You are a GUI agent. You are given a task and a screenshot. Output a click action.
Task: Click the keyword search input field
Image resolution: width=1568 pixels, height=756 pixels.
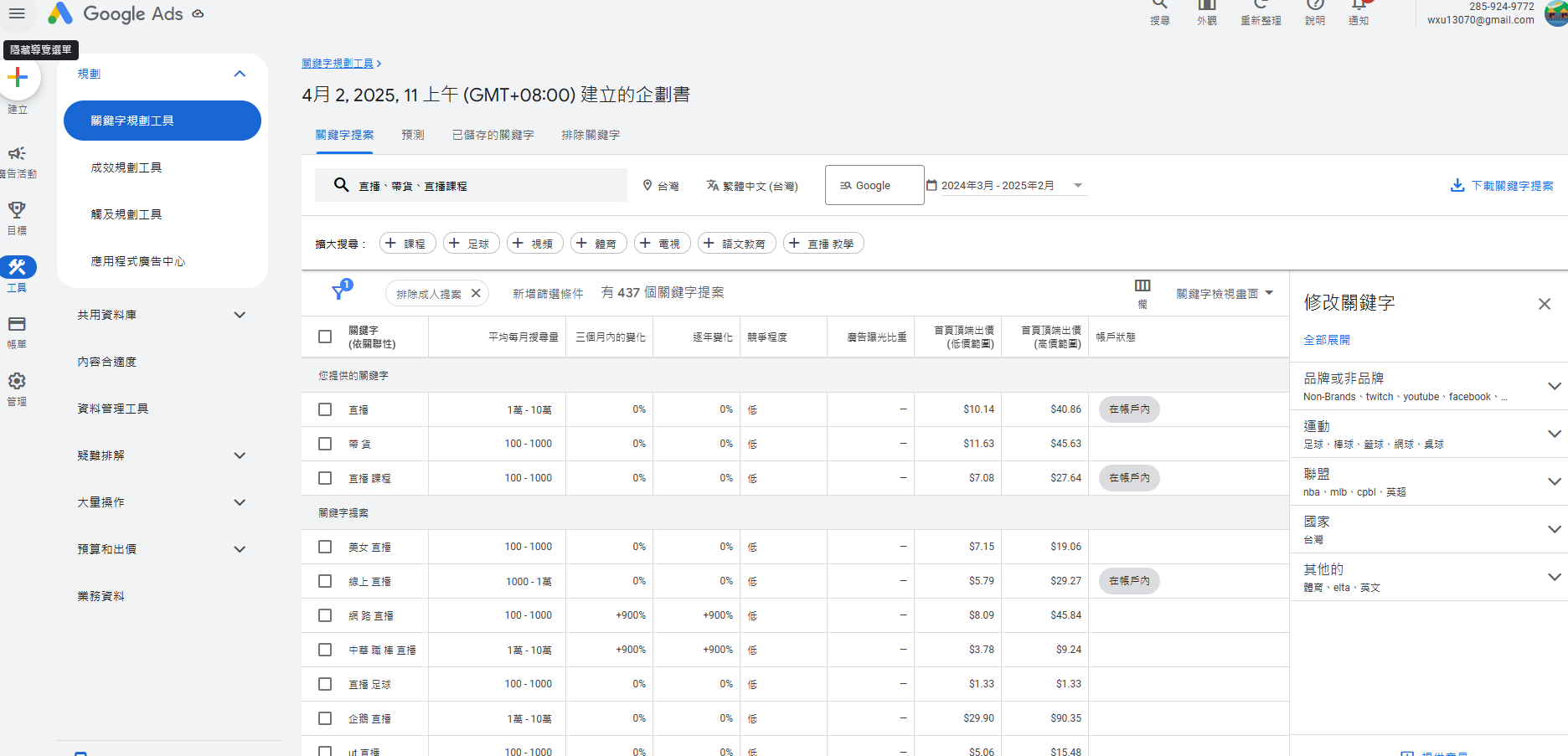[x=486, y=186]
